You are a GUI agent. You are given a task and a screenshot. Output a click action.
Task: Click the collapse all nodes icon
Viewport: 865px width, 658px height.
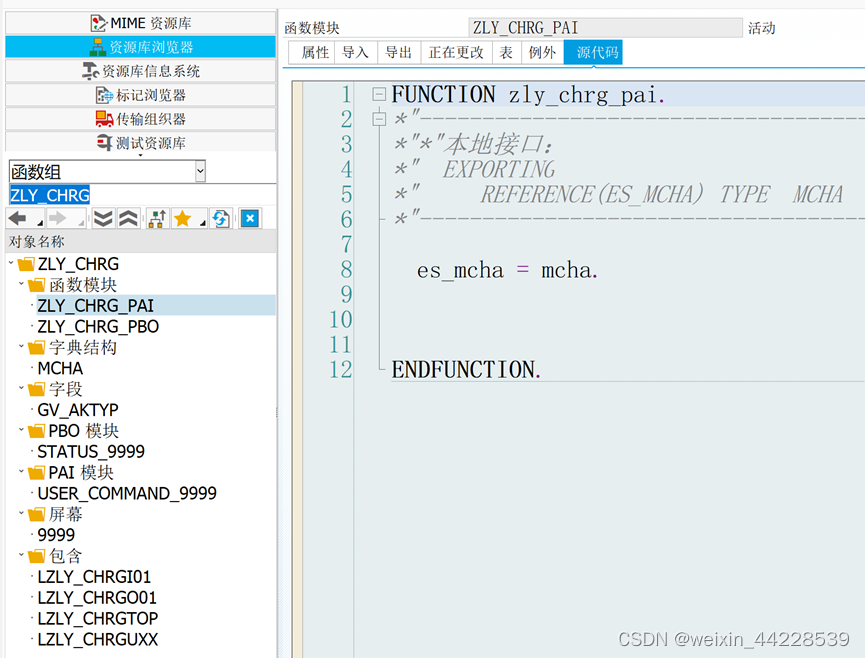point(129,219)
